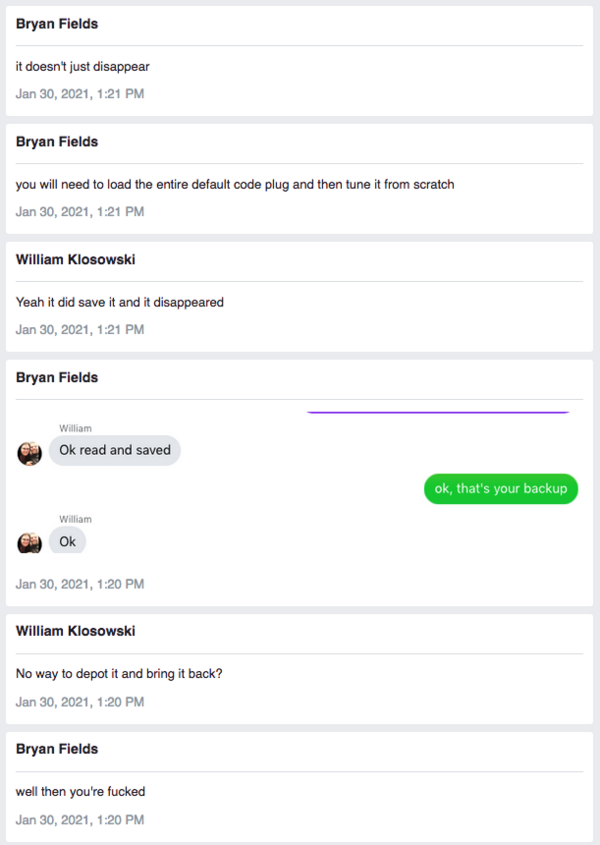Open William Klosowski name above "No way to depot"
This screenshot has height=845, width=600.
(x=76, y=632)
